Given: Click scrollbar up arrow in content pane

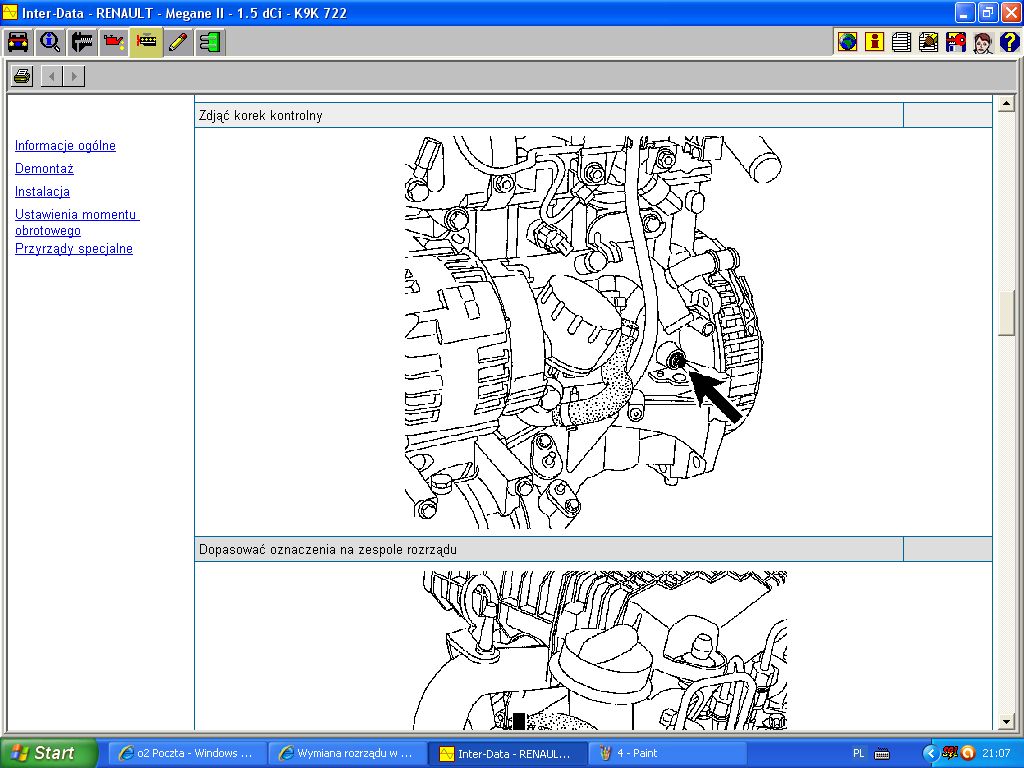Looking at the screenshot, I should click(1006, 103).
